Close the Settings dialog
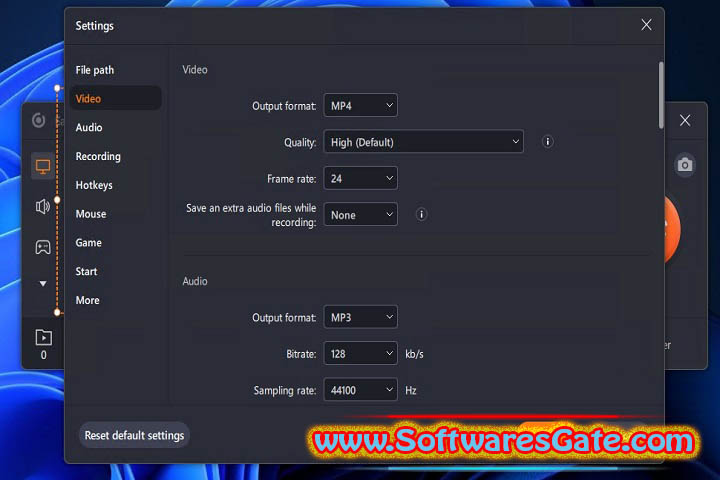720x480 pixels. click(x=646, y=25)
